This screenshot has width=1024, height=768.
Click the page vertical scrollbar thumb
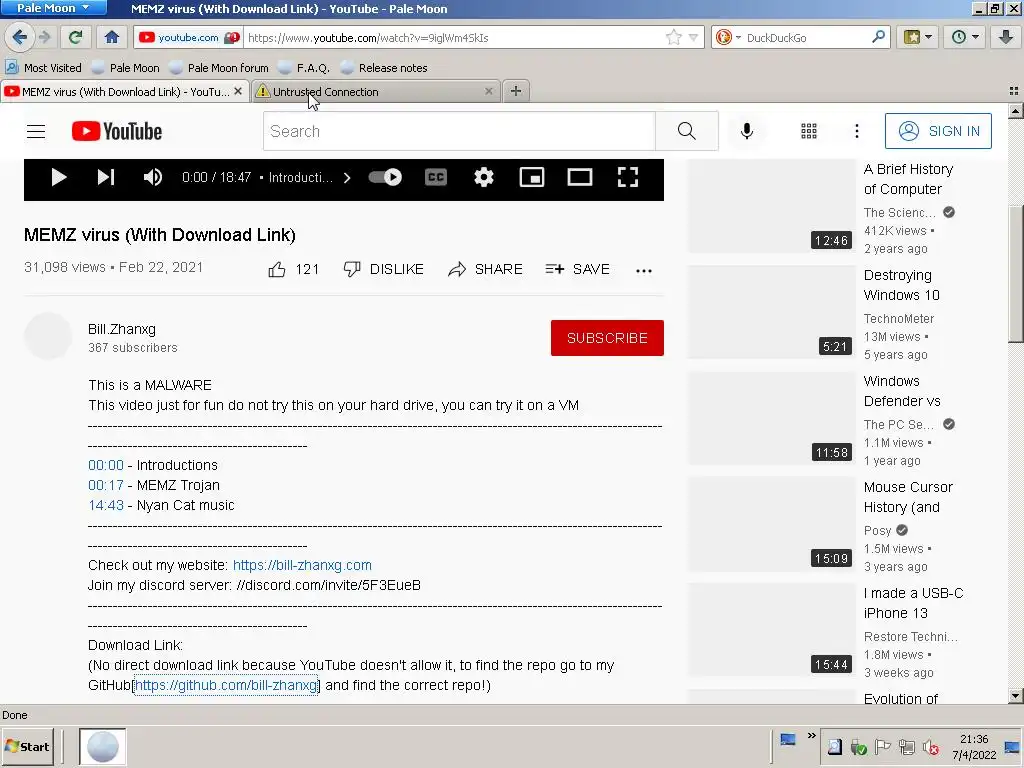(1015, 273)
